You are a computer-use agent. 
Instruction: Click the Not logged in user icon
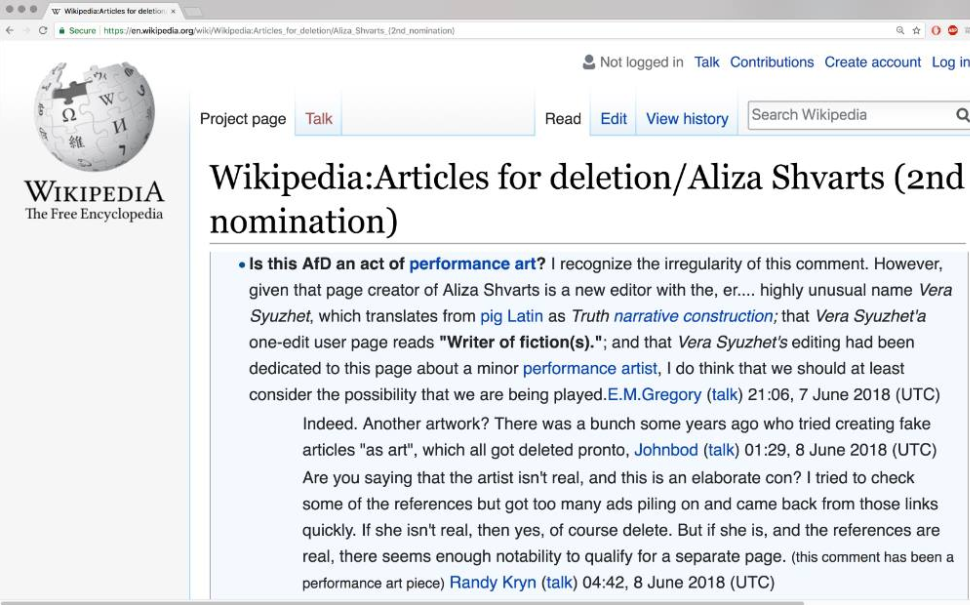point(588,62)
